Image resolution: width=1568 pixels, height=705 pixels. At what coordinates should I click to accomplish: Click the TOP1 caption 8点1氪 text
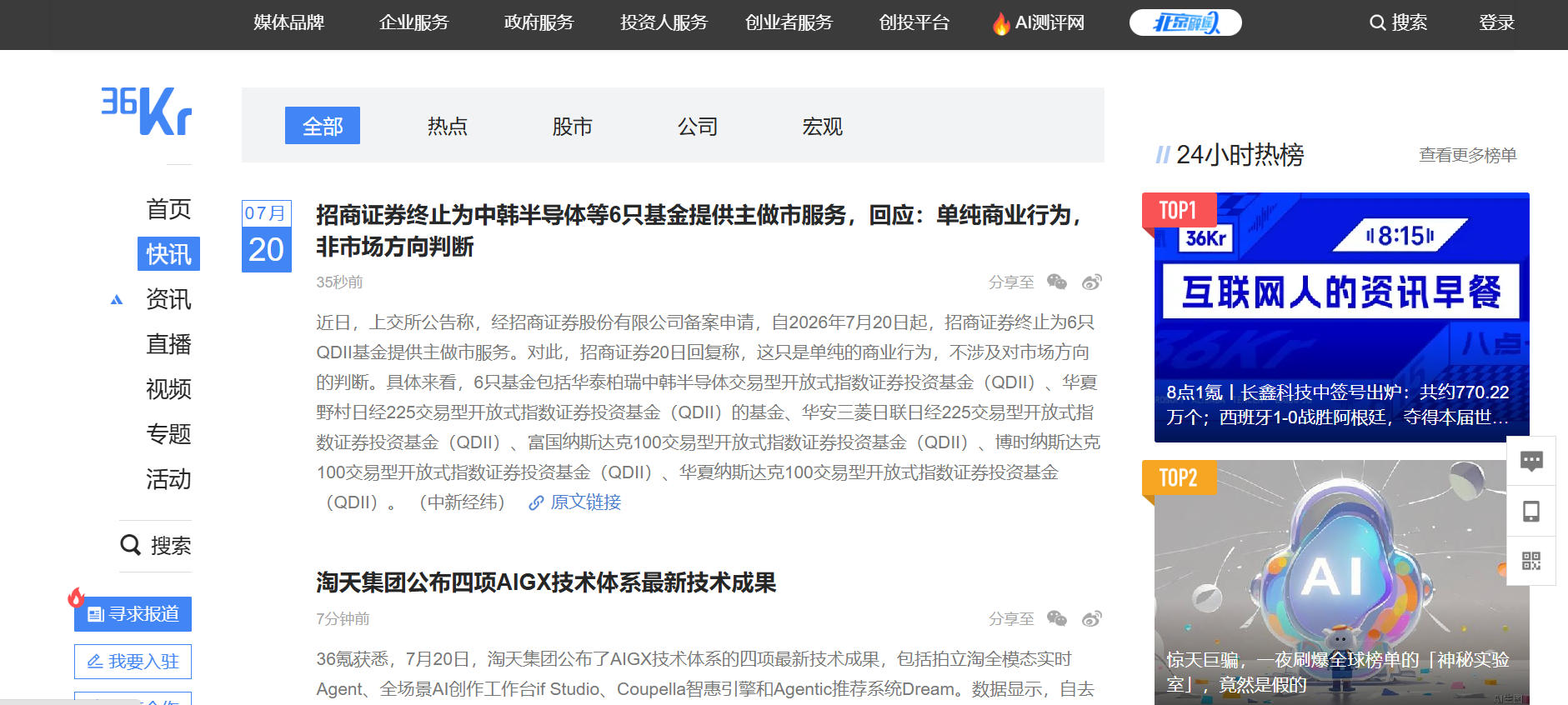1337,405
